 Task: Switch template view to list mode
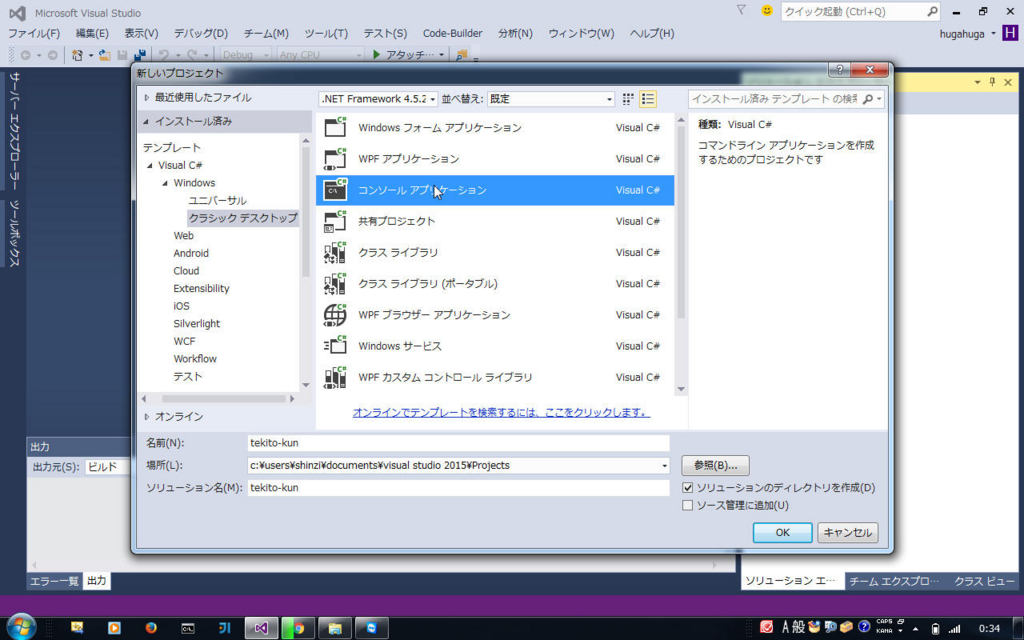click(x=648, y=99)
